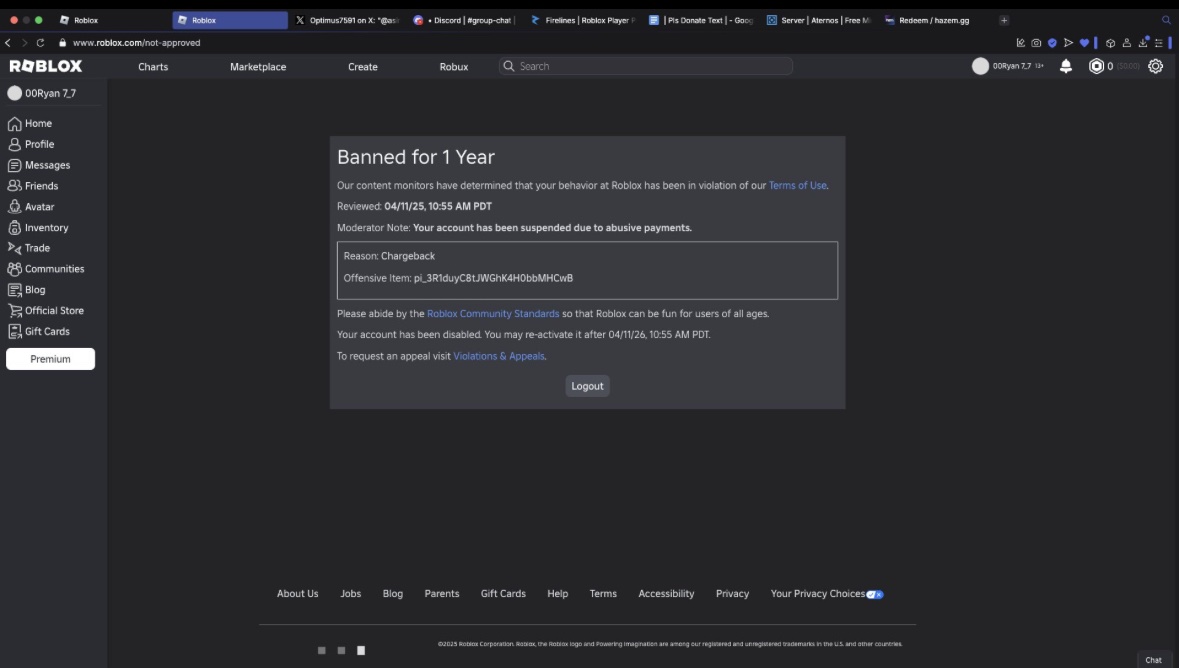Open the Chat panel button
The width and height of the screenshot is (1179, 668).
pos(1153,660)
